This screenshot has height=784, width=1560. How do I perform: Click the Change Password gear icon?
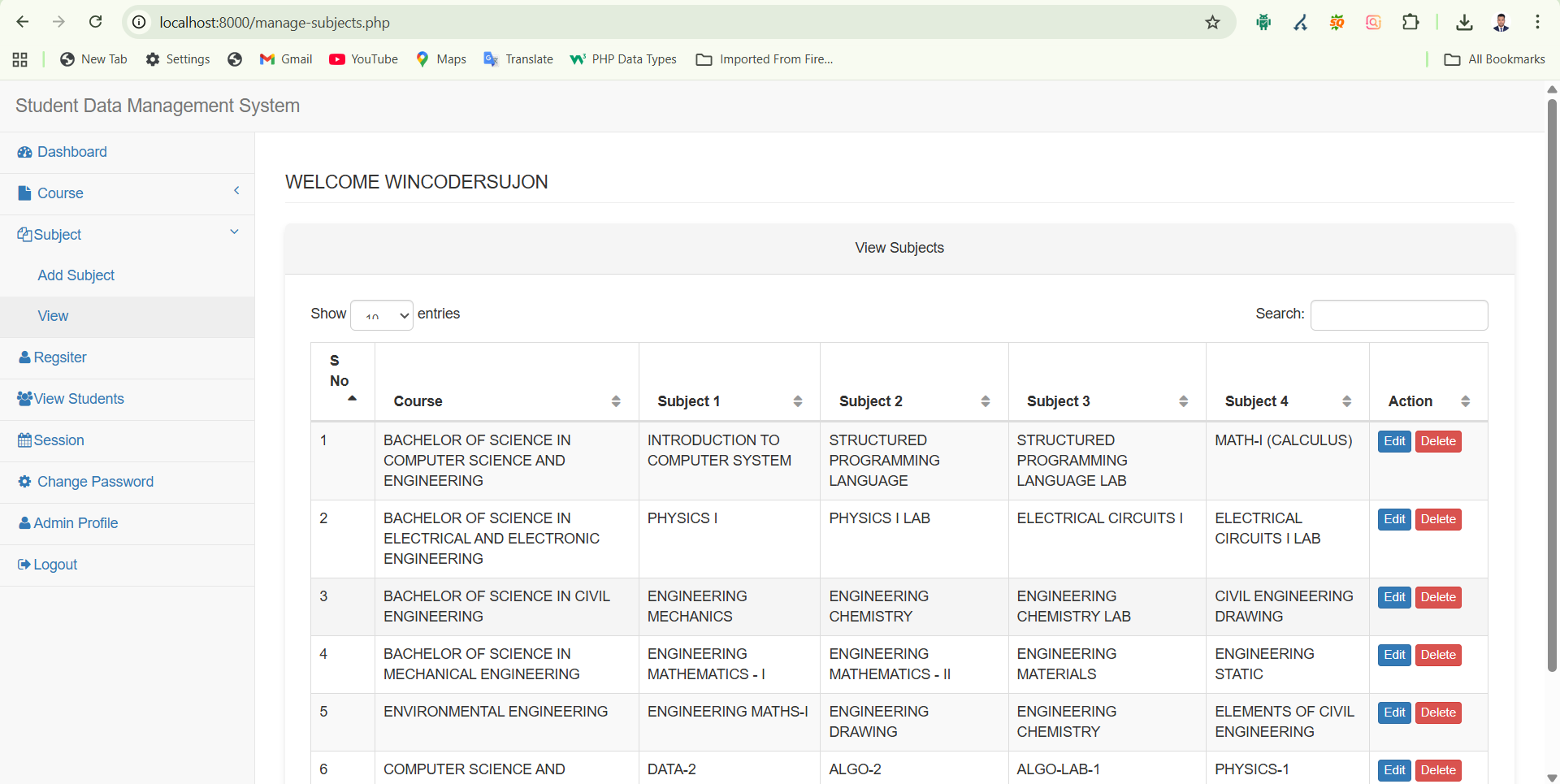click(24, 482)
